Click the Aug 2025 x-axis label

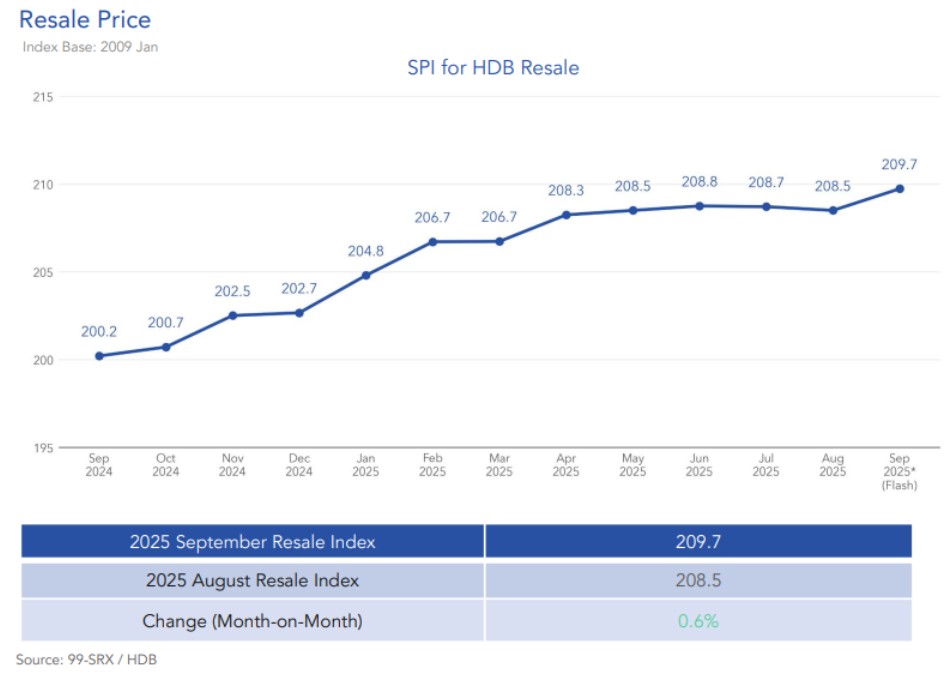coord(832,465)
